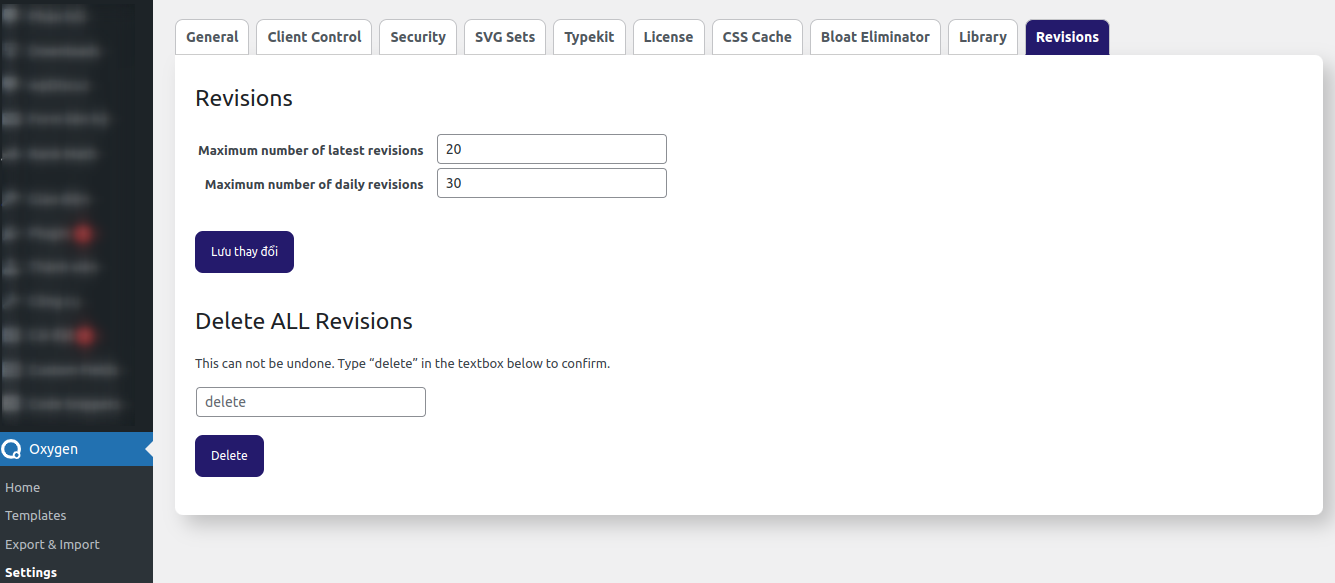1335x583 pixels.
Task: Go to the Typekit tab
Action: 589,37
